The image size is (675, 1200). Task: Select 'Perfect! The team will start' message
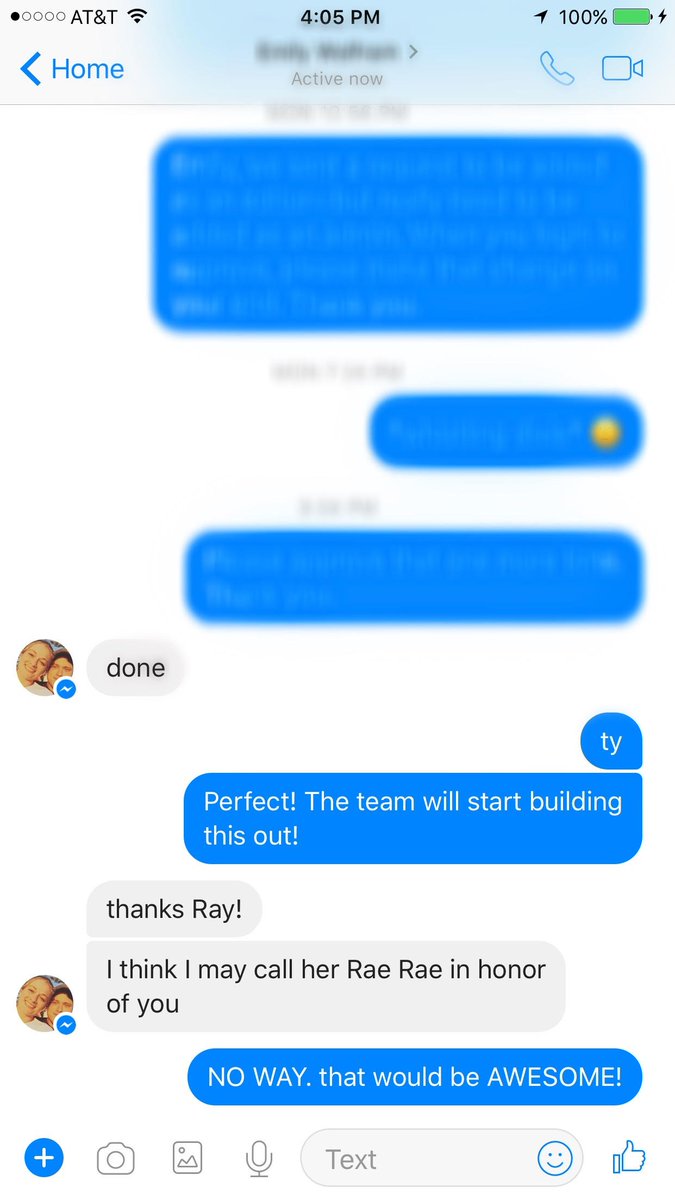[x=413, y=818]
